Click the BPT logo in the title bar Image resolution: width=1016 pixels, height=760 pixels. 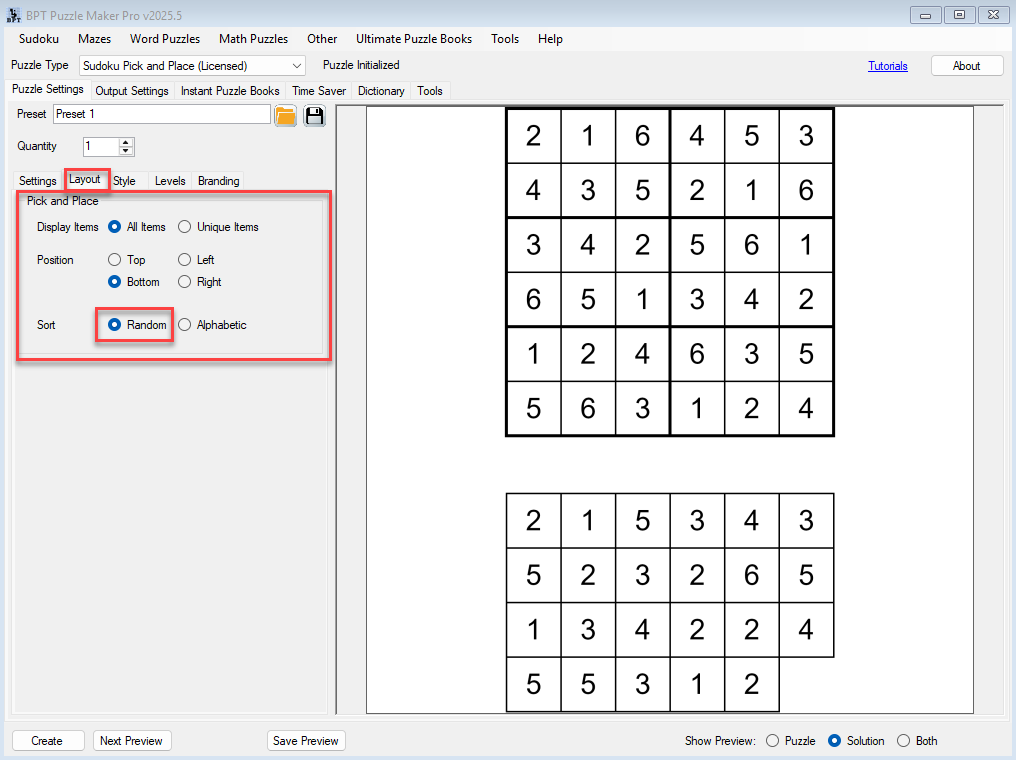[x=12, y=14]
